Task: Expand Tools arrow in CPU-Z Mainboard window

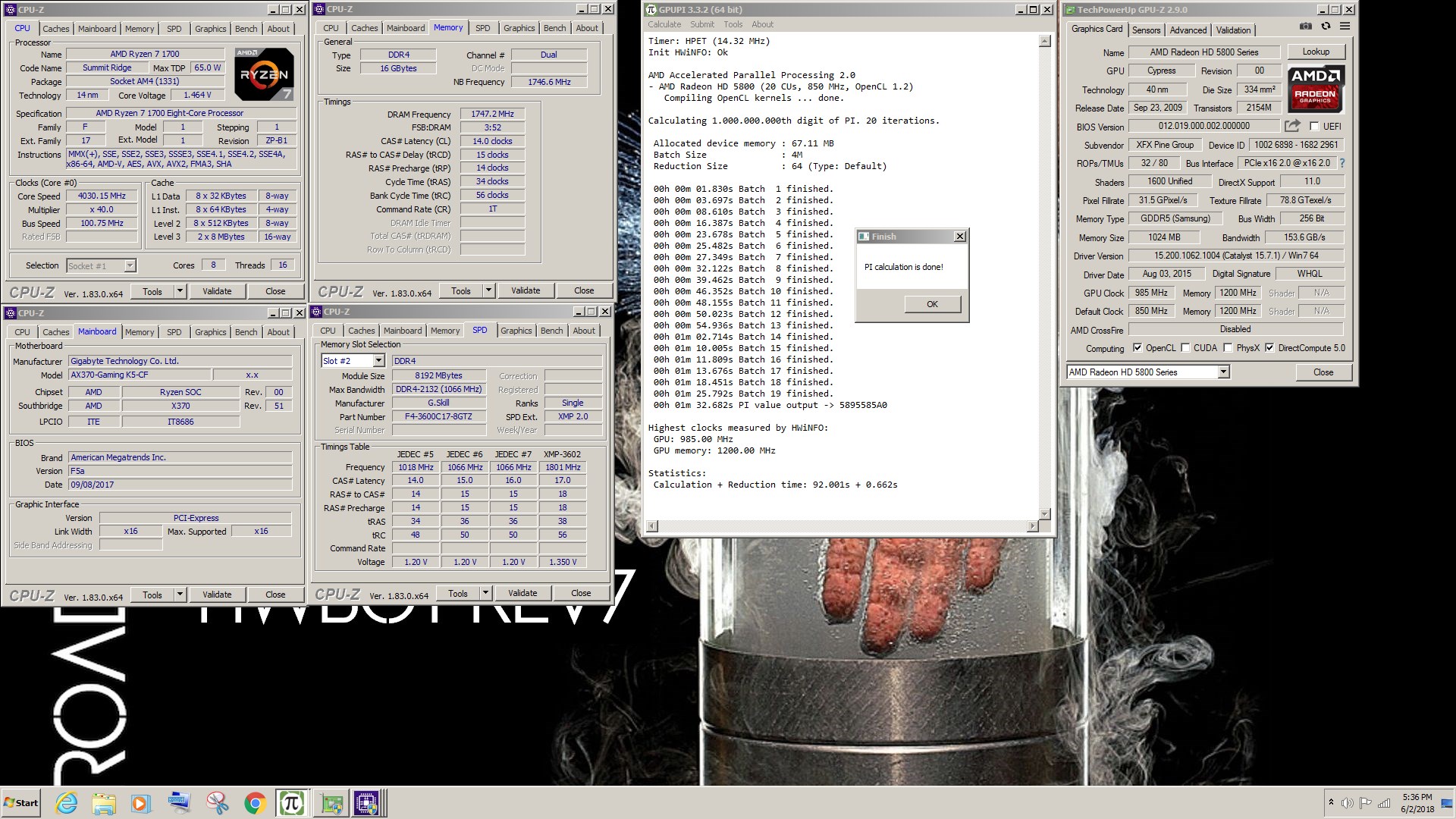Action: click(x=180, y=595)
